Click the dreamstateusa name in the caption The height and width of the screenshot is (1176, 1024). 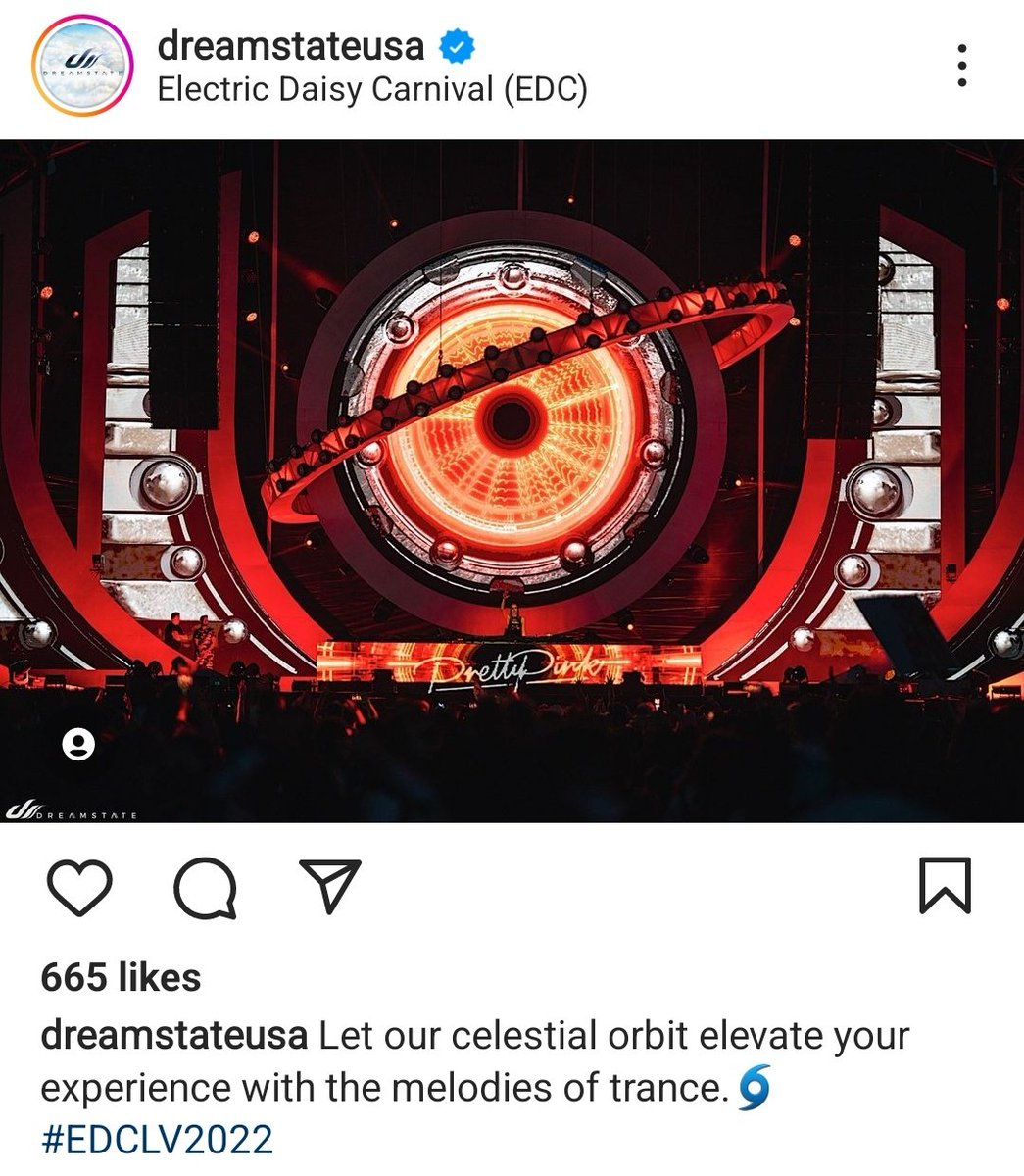tap(175, 1035)
